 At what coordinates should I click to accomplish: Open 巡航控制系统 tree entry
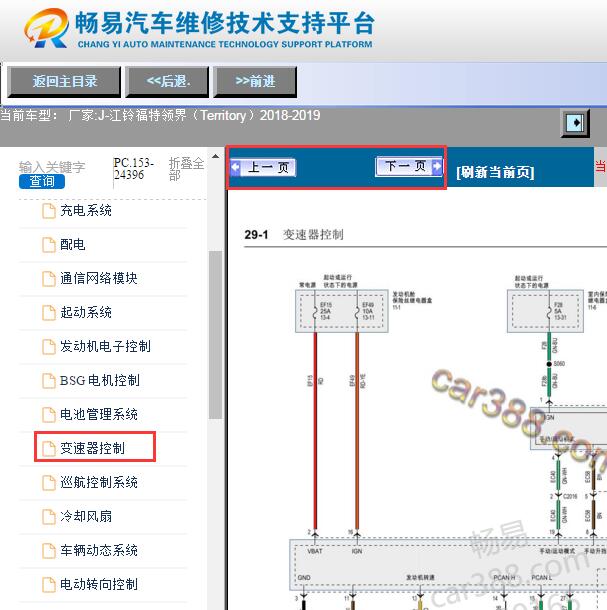click(x=98, y=482)
